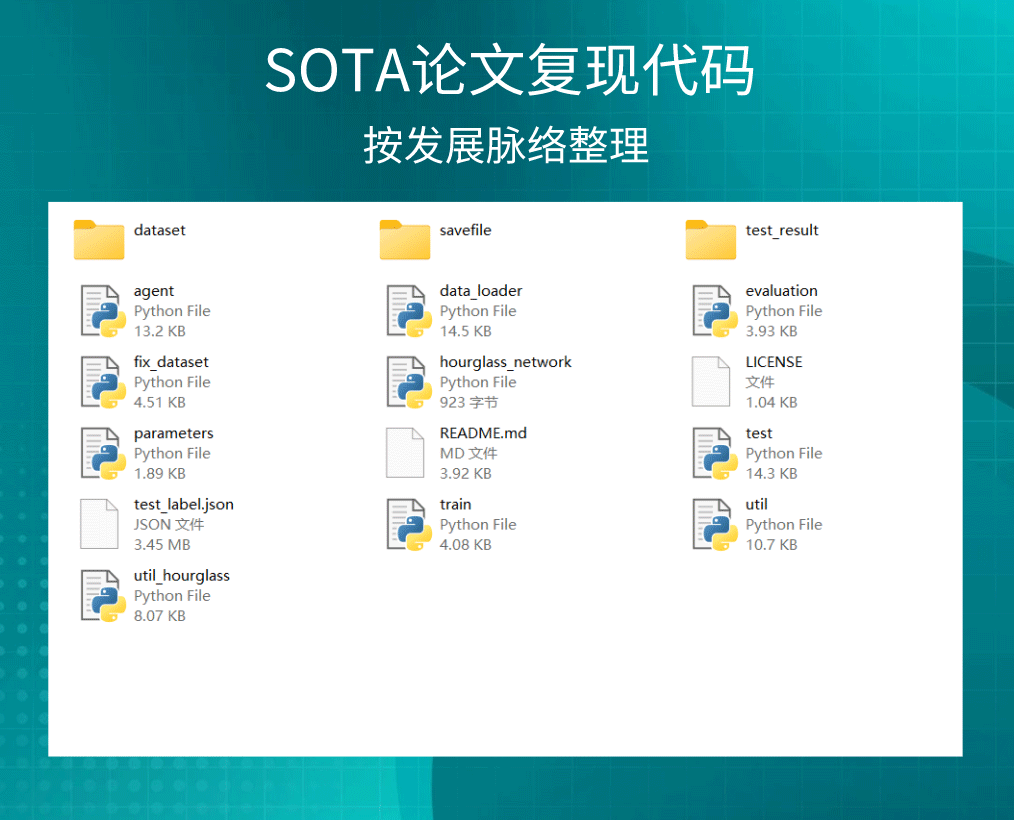
Task: Click the 'train' file name
Action: 455,504
